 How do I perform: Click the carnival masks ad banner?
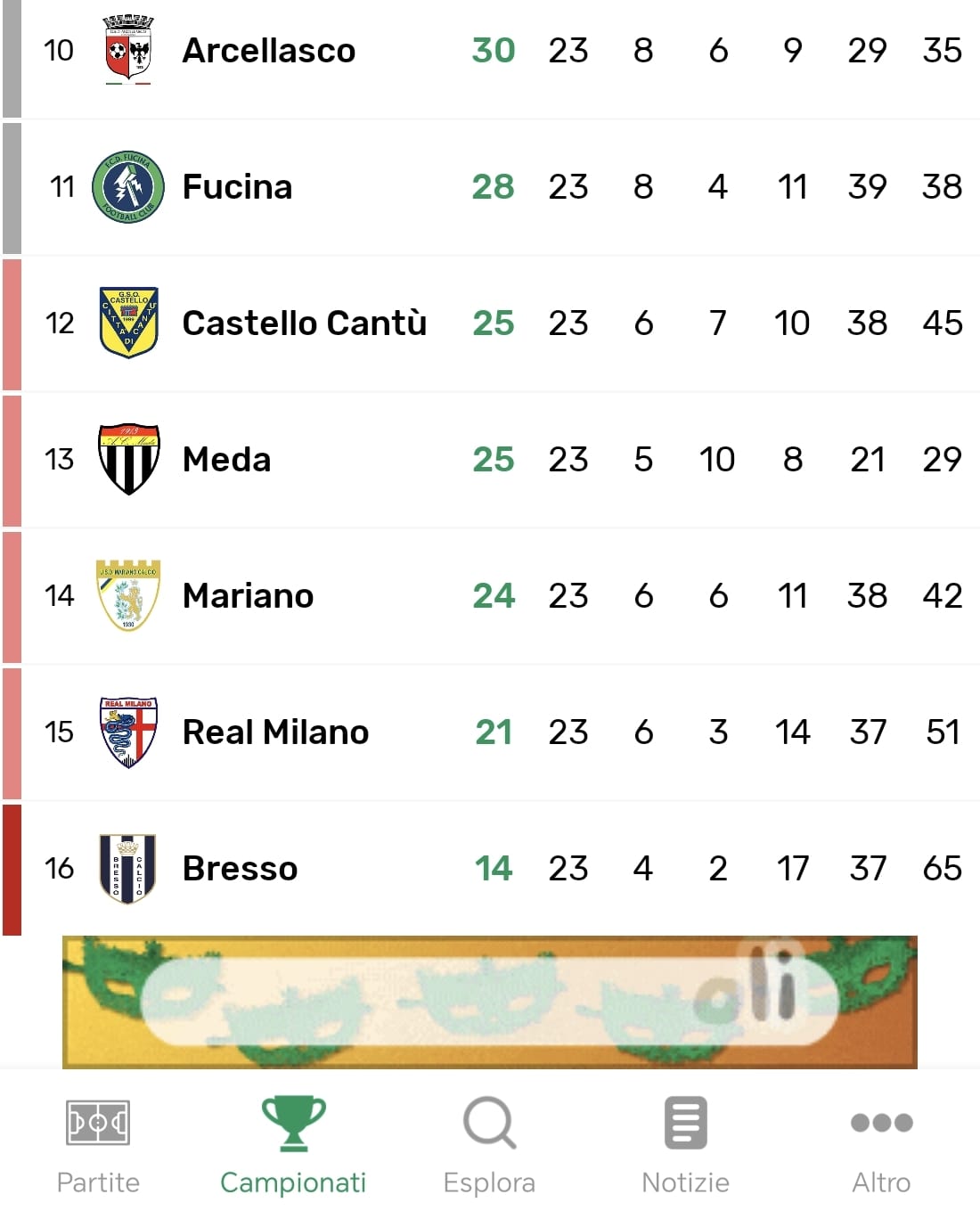489,1002
